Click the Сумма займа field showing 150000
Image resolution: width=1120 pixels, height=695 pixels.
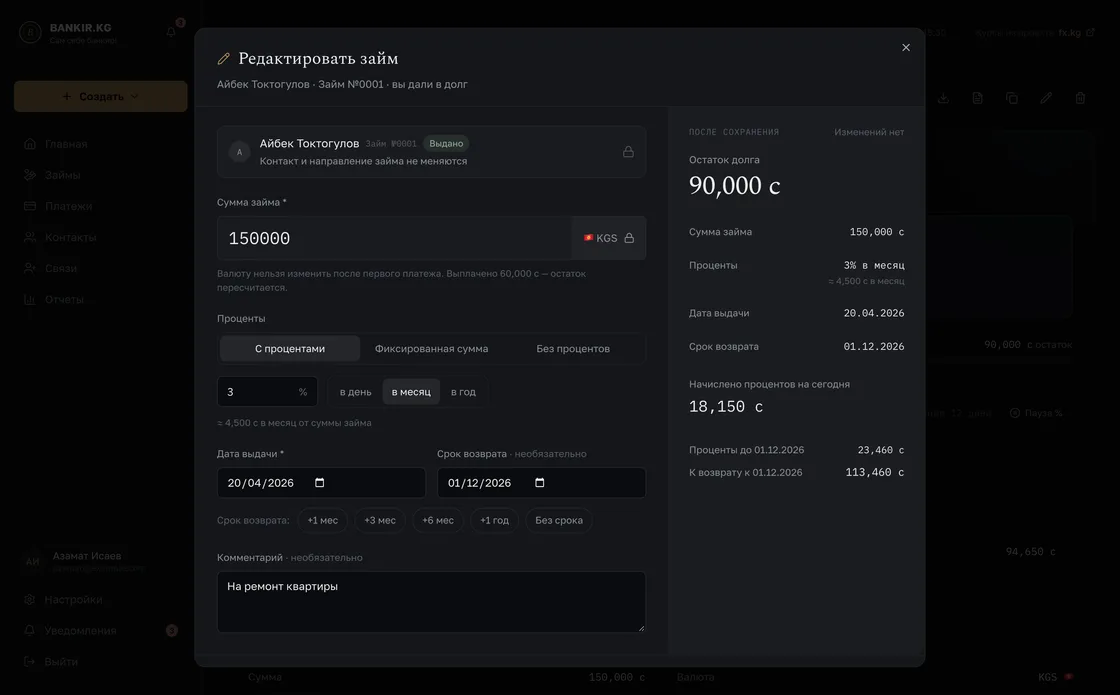pyautogui.click(x=394, y=238)
